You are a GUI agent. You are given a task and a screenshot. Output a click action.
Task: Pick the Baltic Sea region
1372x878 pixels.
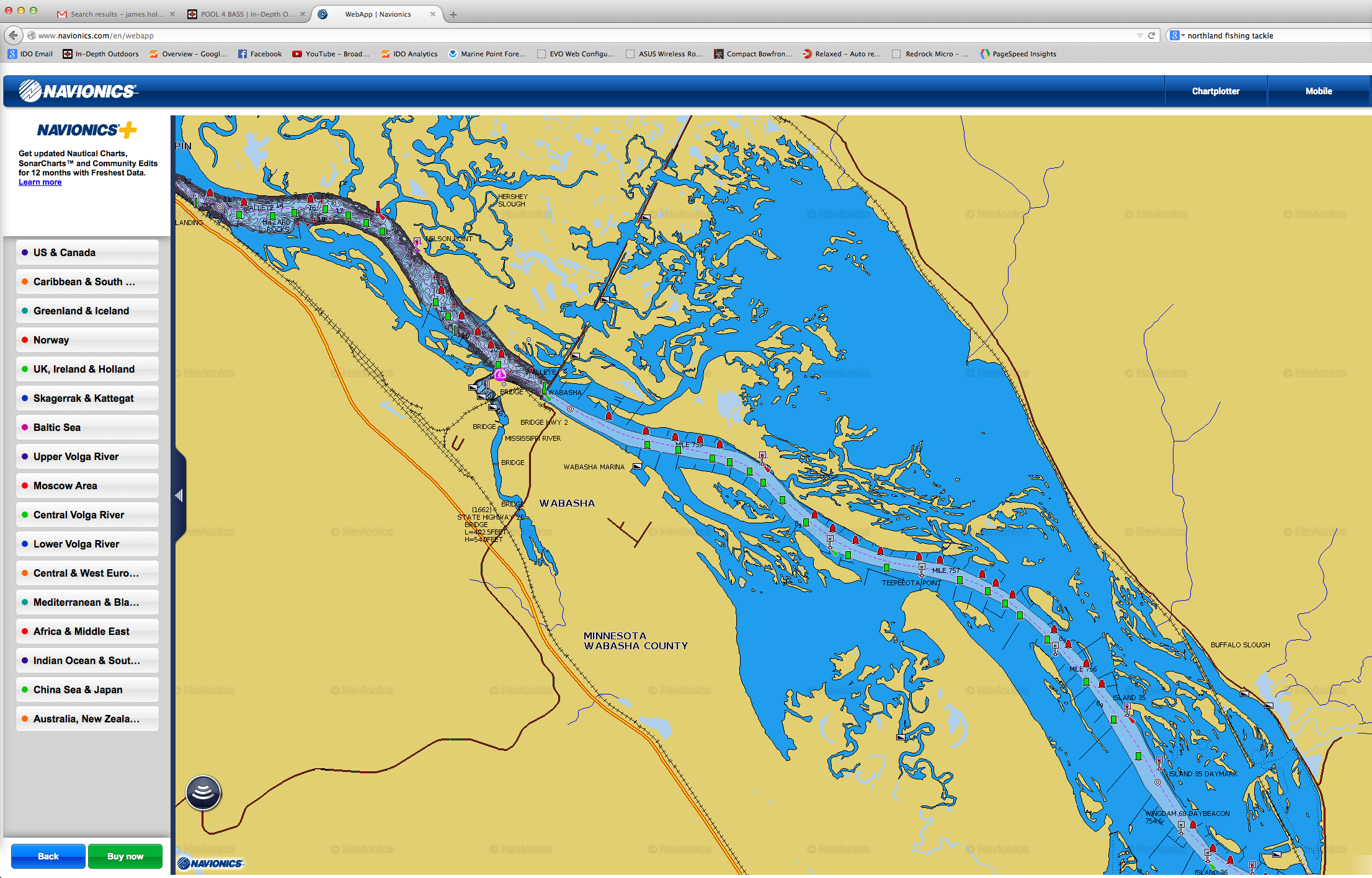click(x=87, y=427)
